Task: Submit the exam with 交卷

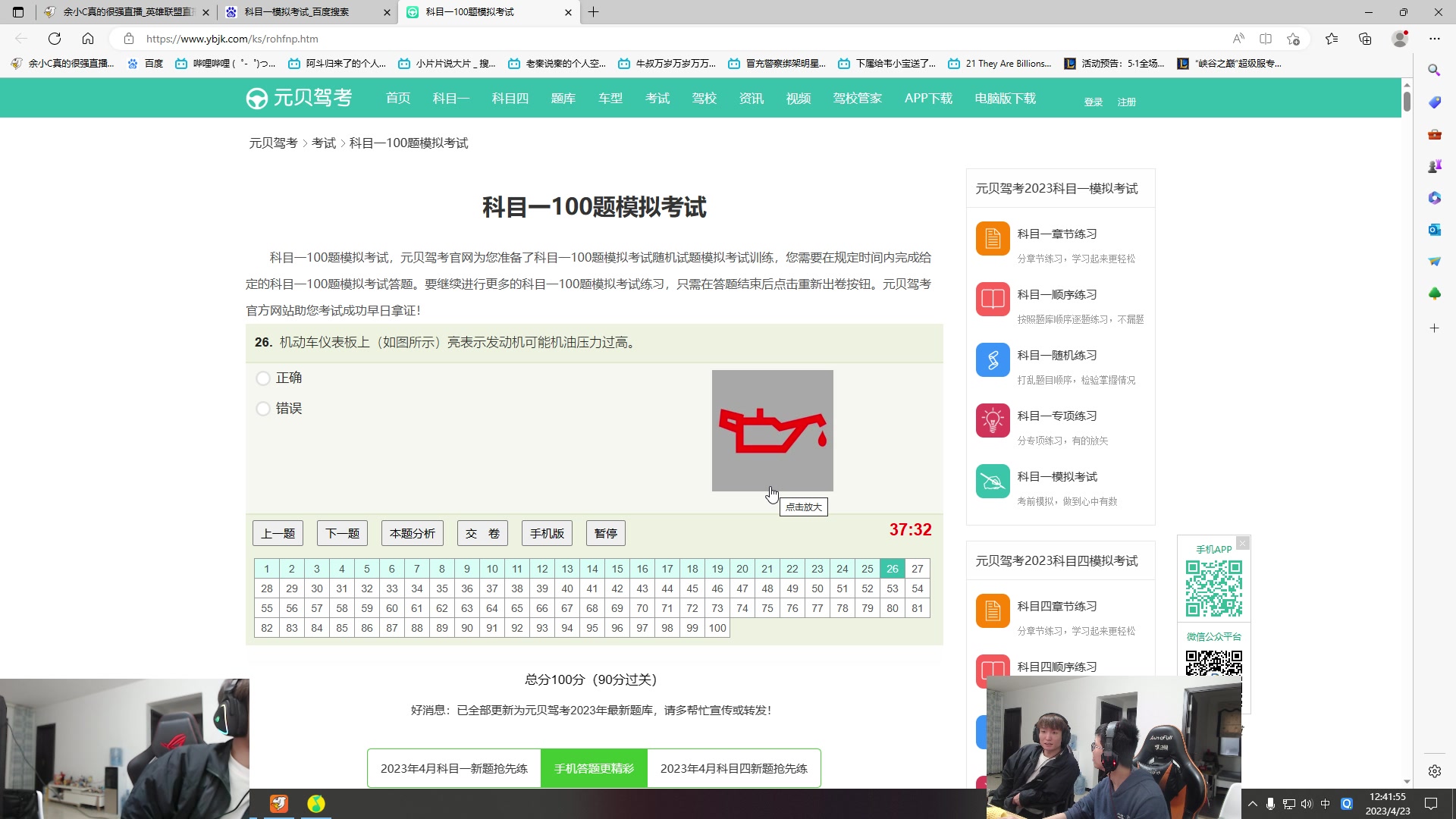Action: pyautogui.click(x=482, y=532)
